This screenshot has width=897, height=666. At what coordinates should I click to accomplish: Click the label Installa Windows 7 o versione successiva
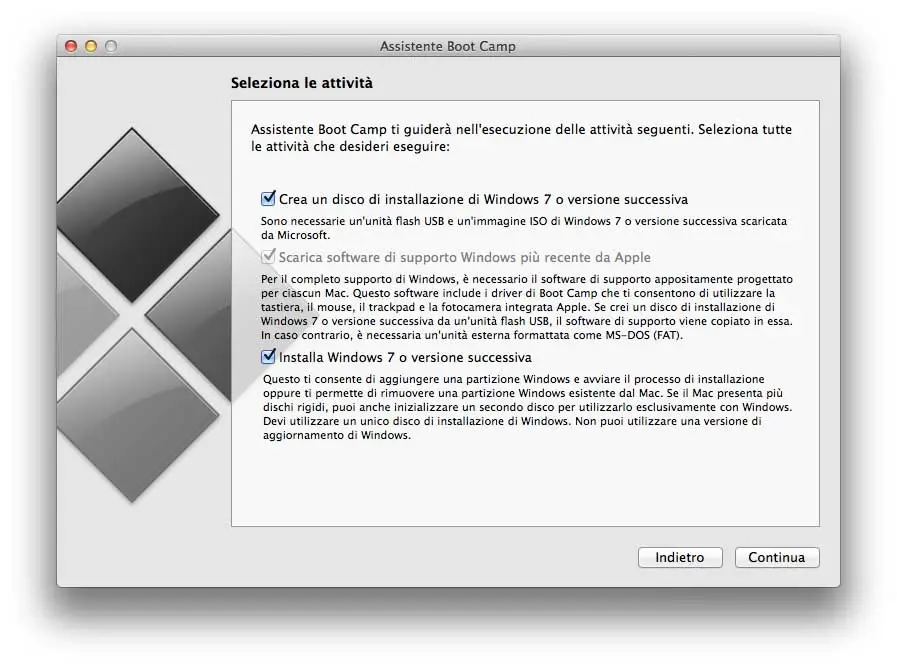(405, 357)
